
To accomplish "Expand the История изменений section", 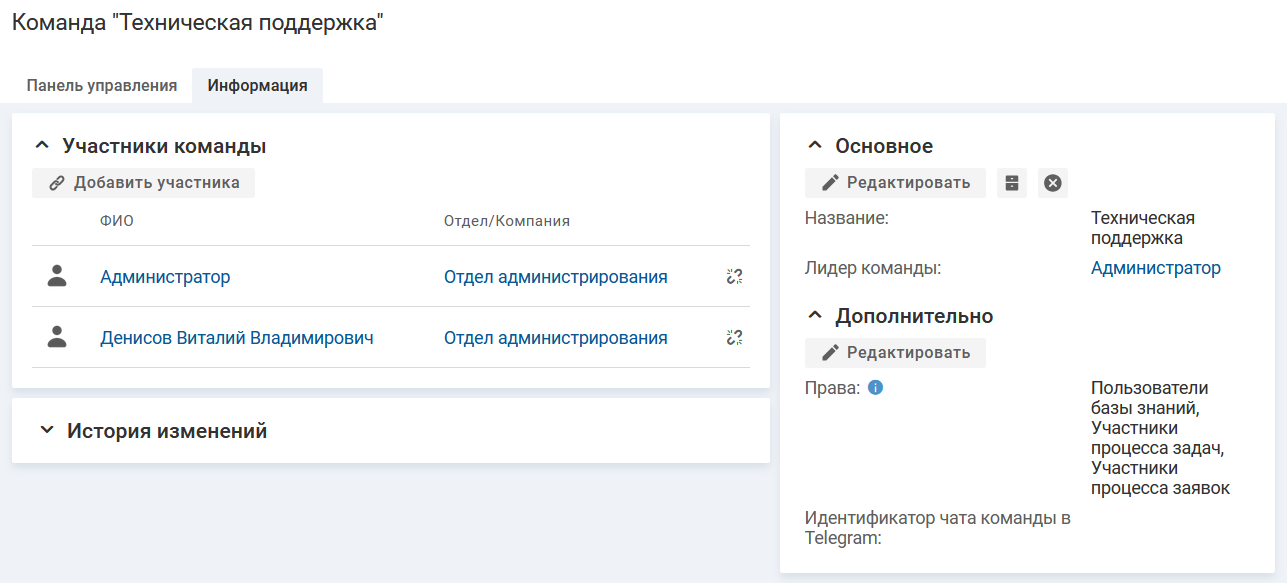I will (x=46, y=431).
